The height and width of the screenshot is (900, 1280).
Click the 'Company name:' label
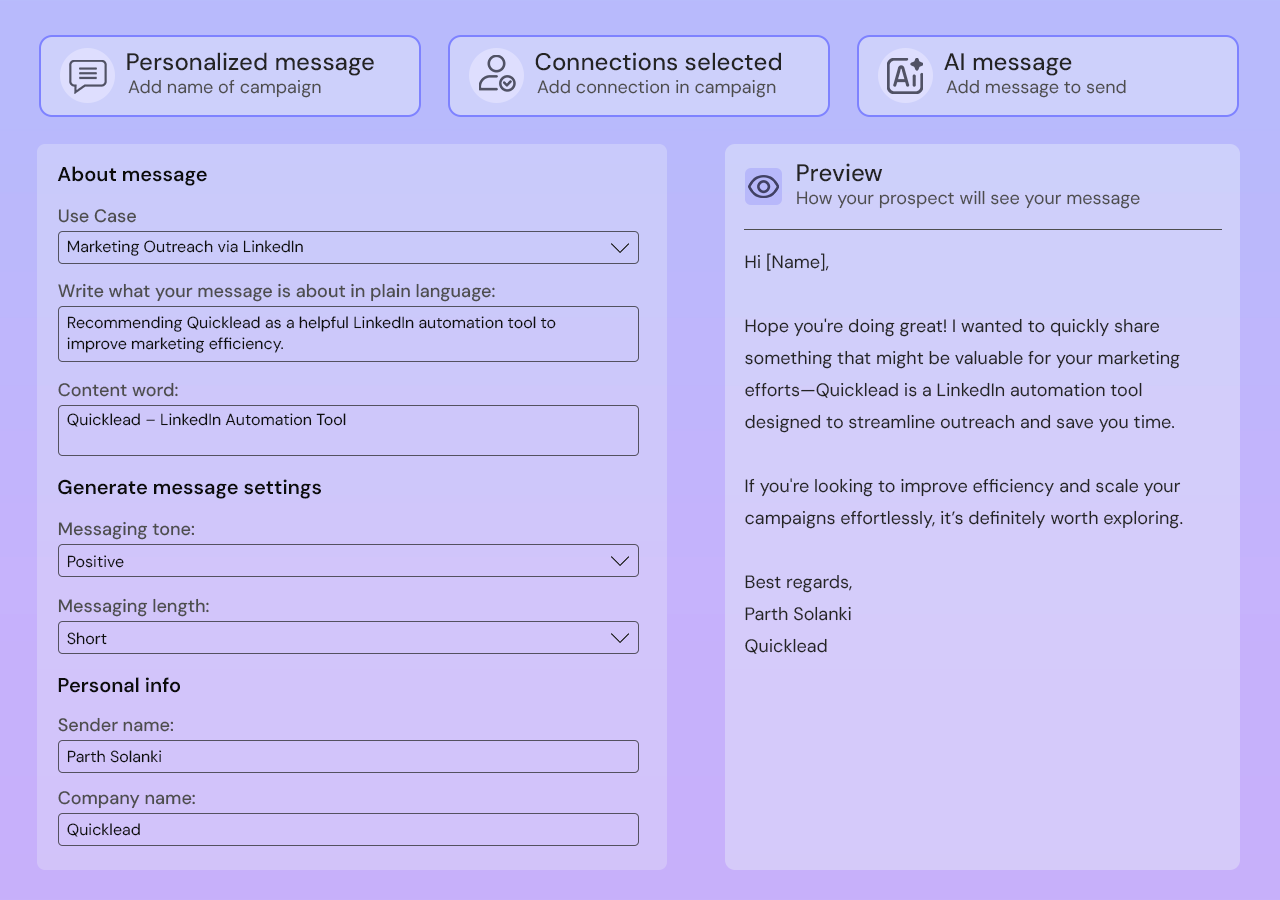click(127, 798)
